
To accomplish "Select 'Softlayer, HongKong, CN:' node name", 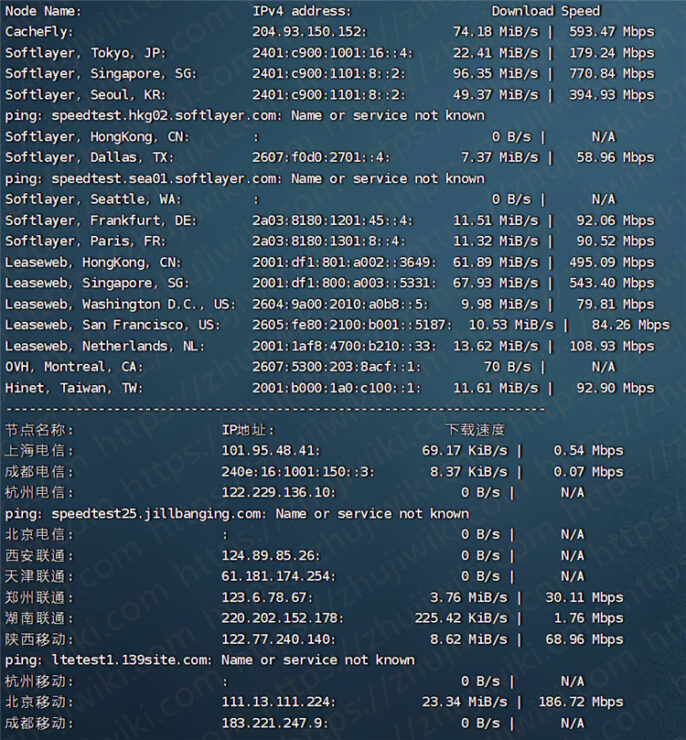I will (x=97, y=137).
